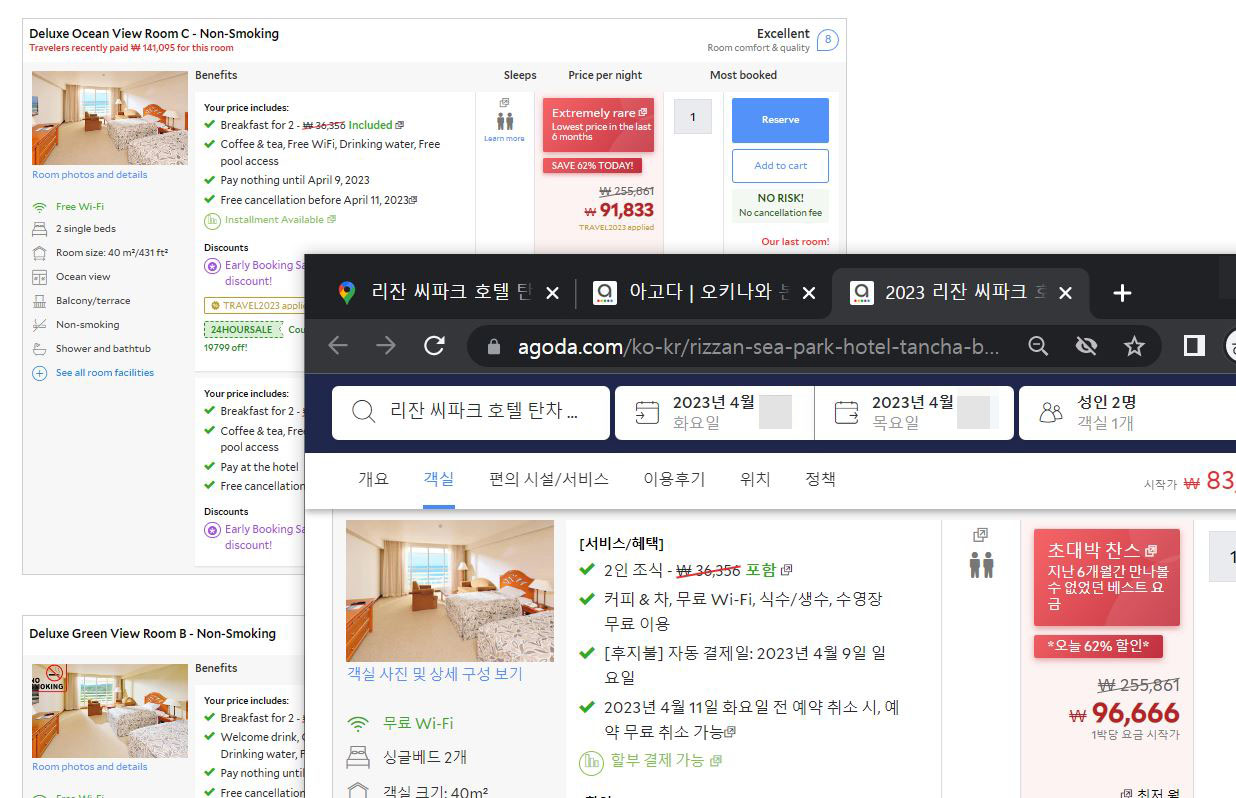This screenshot has height=798, width=1236.
Task: Close the 2023 리잔 씨파크 tab
Action: point(1065,293)
